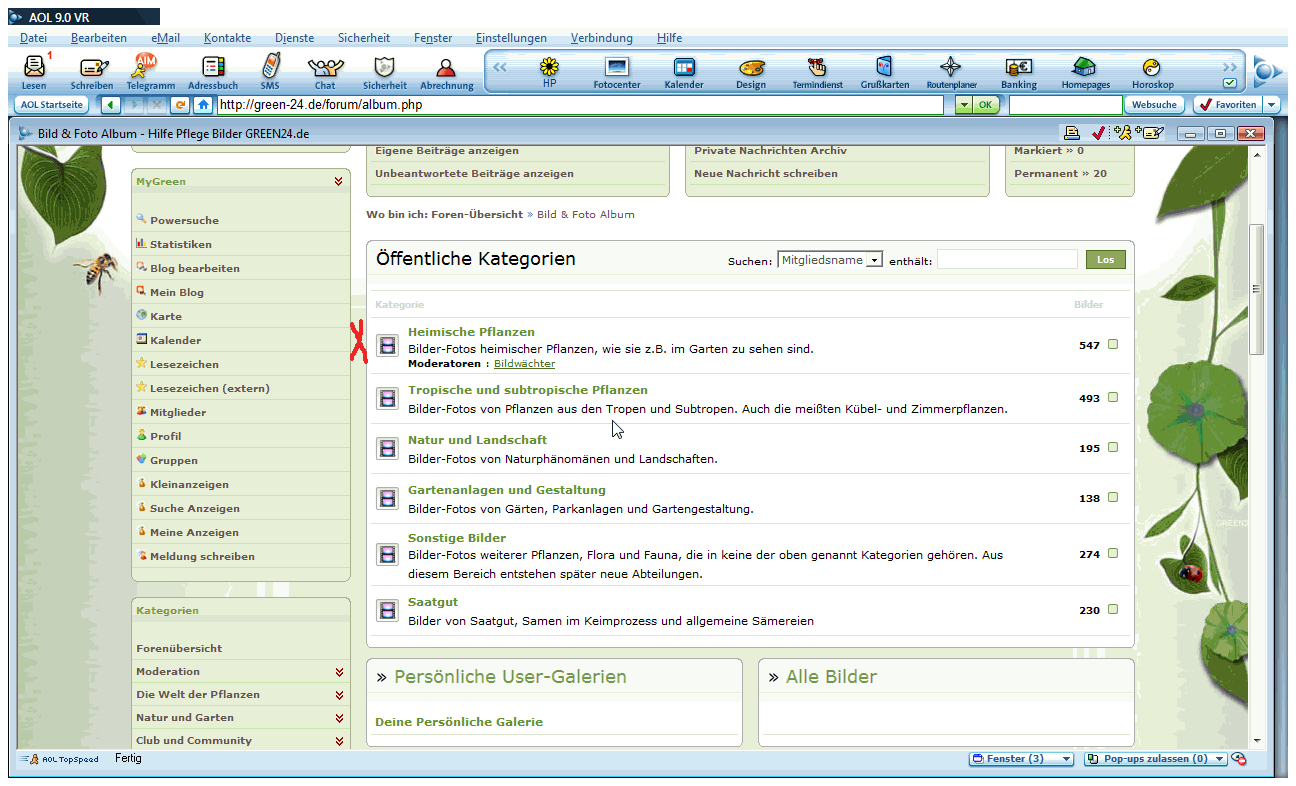
Task: Expand the Die Welt der Pflanzen section
Action: (x=339, y=695)
